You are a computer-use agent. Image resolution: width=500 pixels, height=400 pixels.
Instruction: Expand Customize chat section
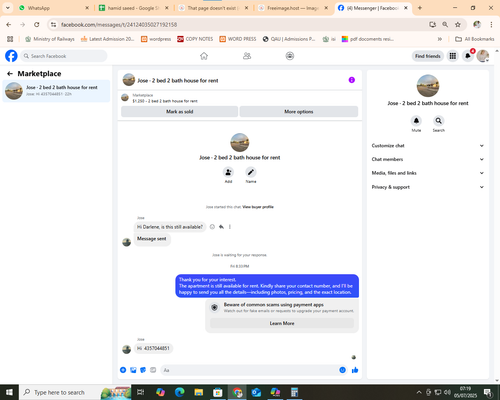coord(428,146)
